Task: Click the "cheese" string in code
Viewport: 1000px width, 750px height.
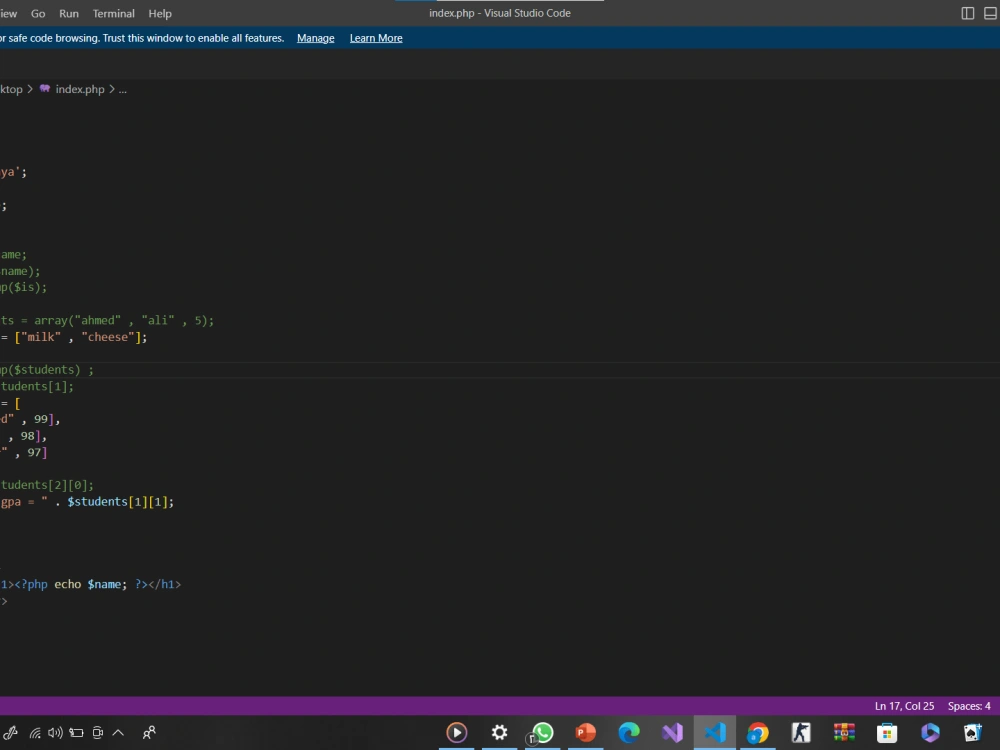Action: (108, 337)
